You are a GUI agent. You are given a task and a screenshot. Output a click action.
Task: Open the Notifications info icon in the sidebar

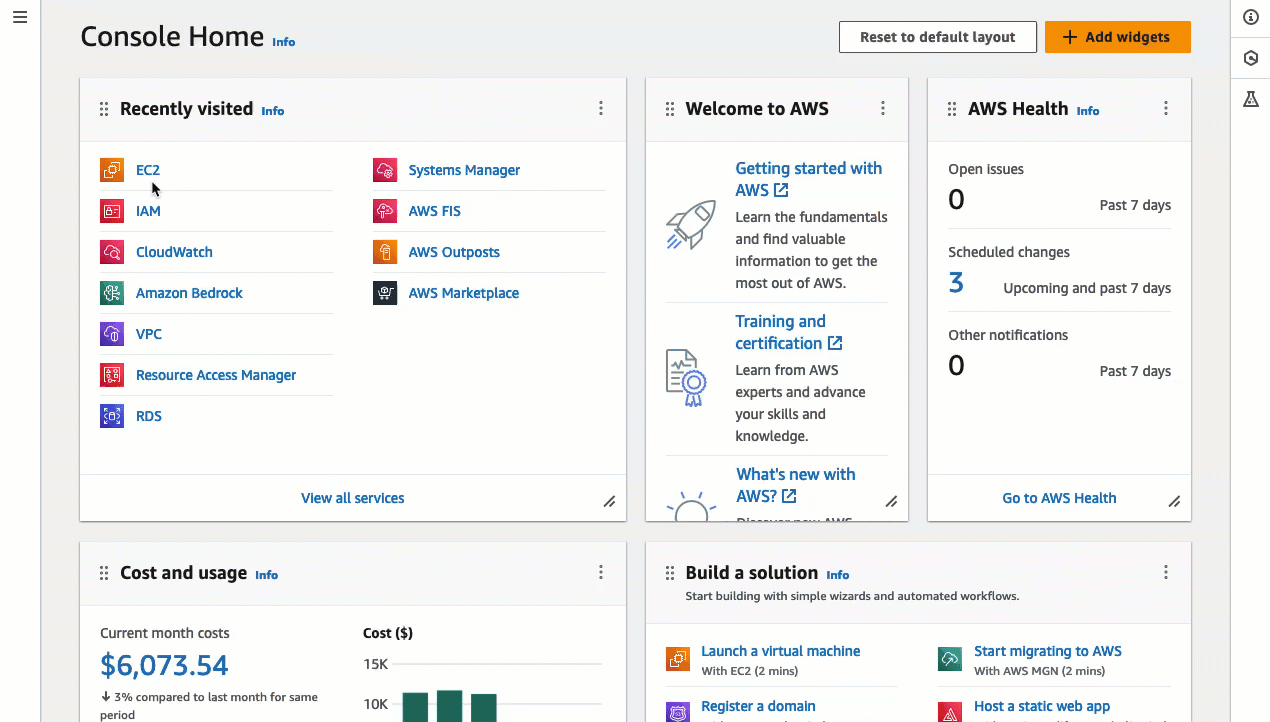tap(1251, 17)
